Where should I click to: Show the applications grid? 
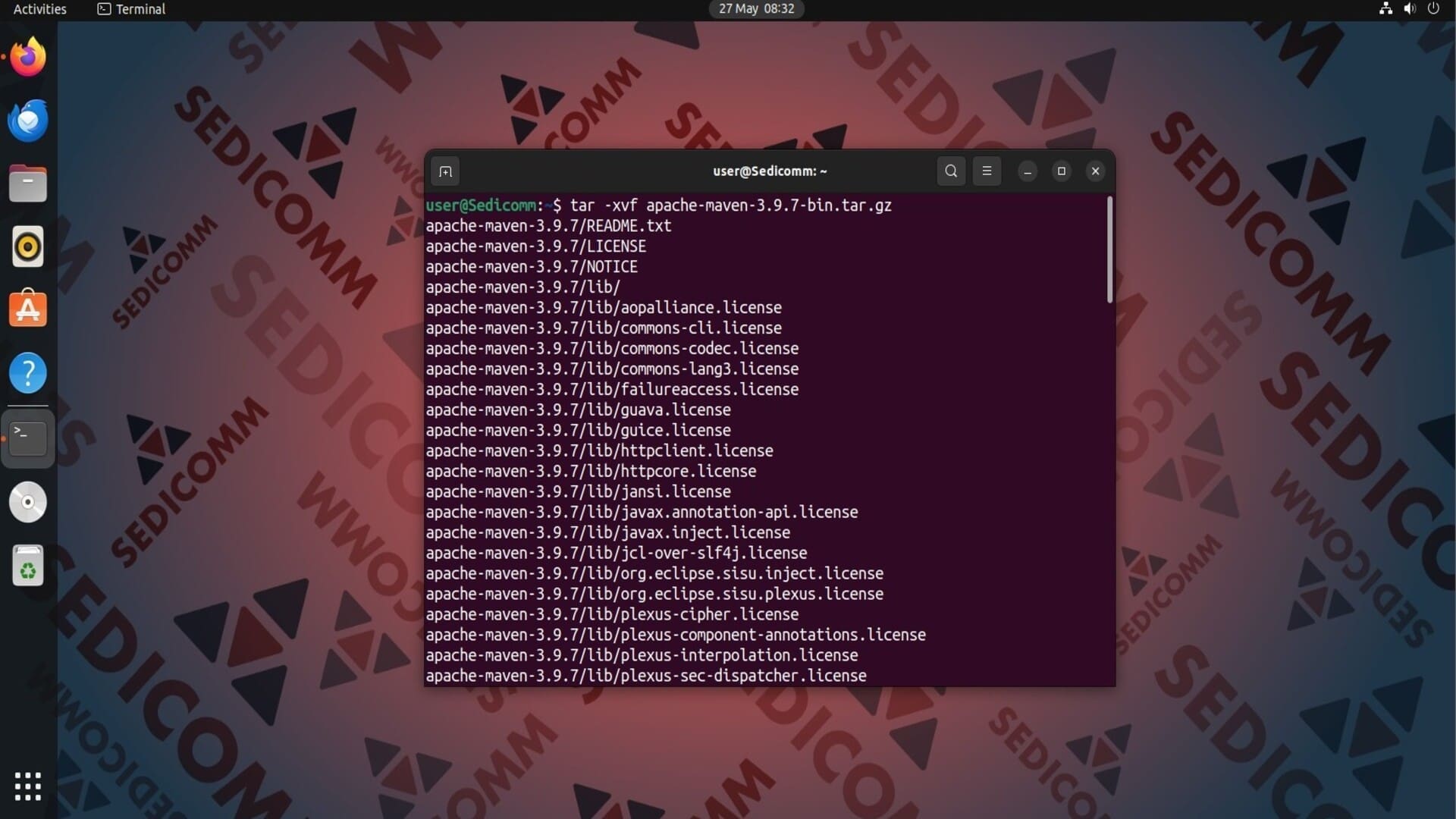[x=28, y=786]
